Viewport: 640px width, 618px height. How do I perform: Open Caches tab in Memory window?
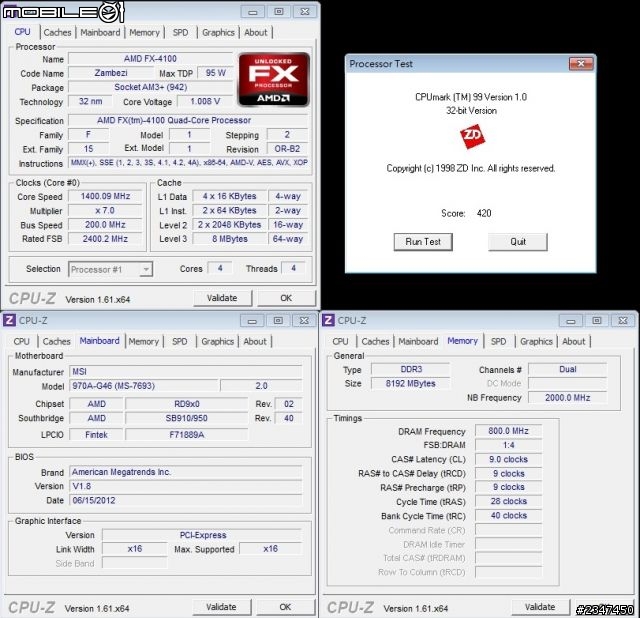[x=375, y=341]
